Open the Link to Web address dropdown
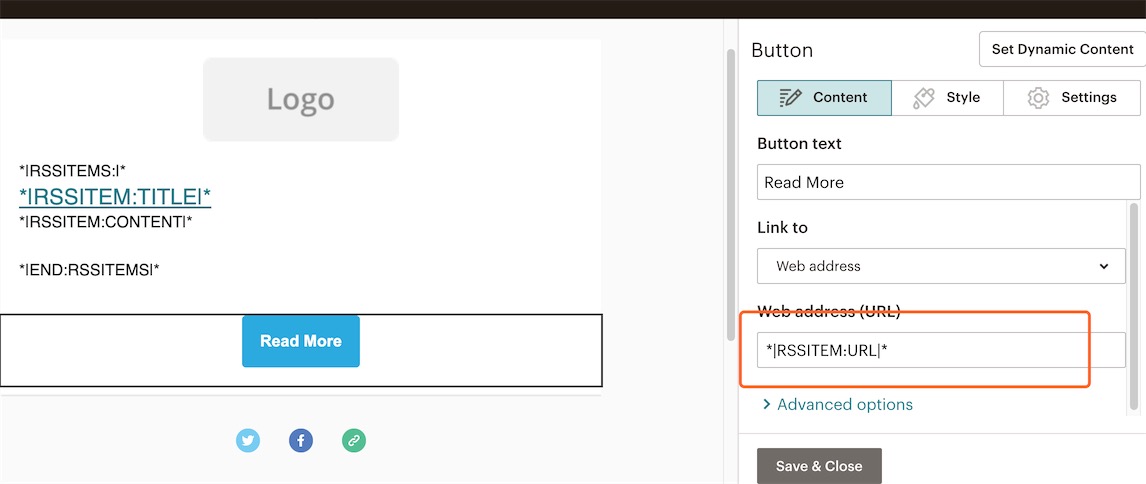Screen dimensions: 1146x484 [941, 266]
